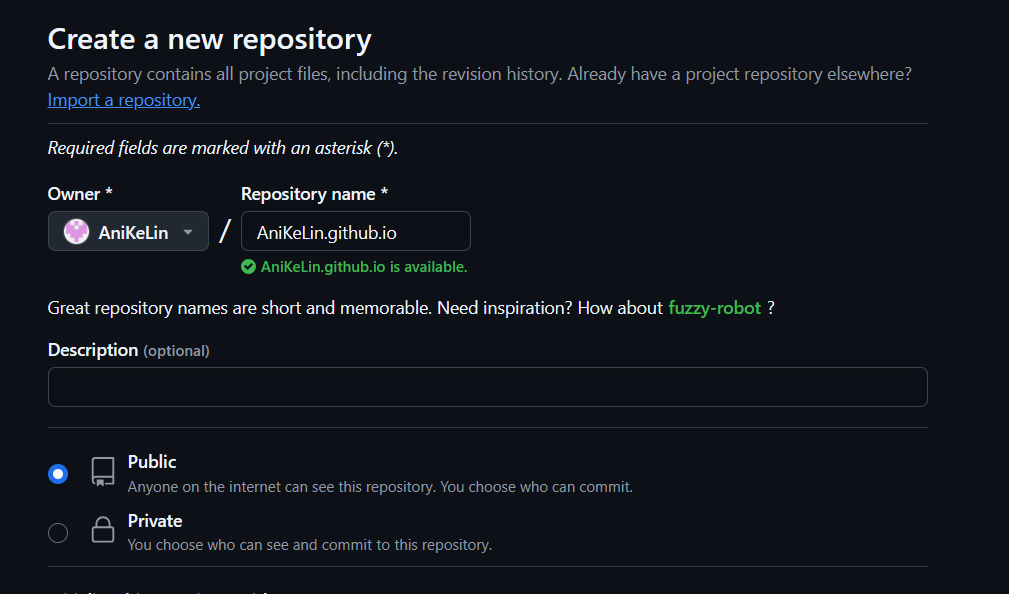Click the Private label text
1009x594 pixels.
pyautogui.click(x=155, y=520)
